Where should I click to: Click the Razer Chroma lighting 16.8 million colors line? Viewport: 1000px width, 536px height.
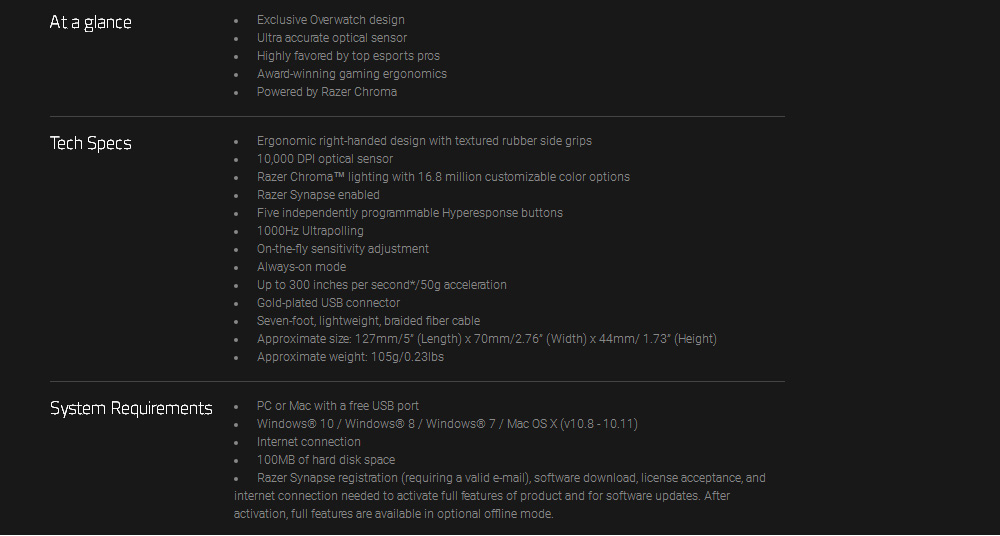(443, 177)
